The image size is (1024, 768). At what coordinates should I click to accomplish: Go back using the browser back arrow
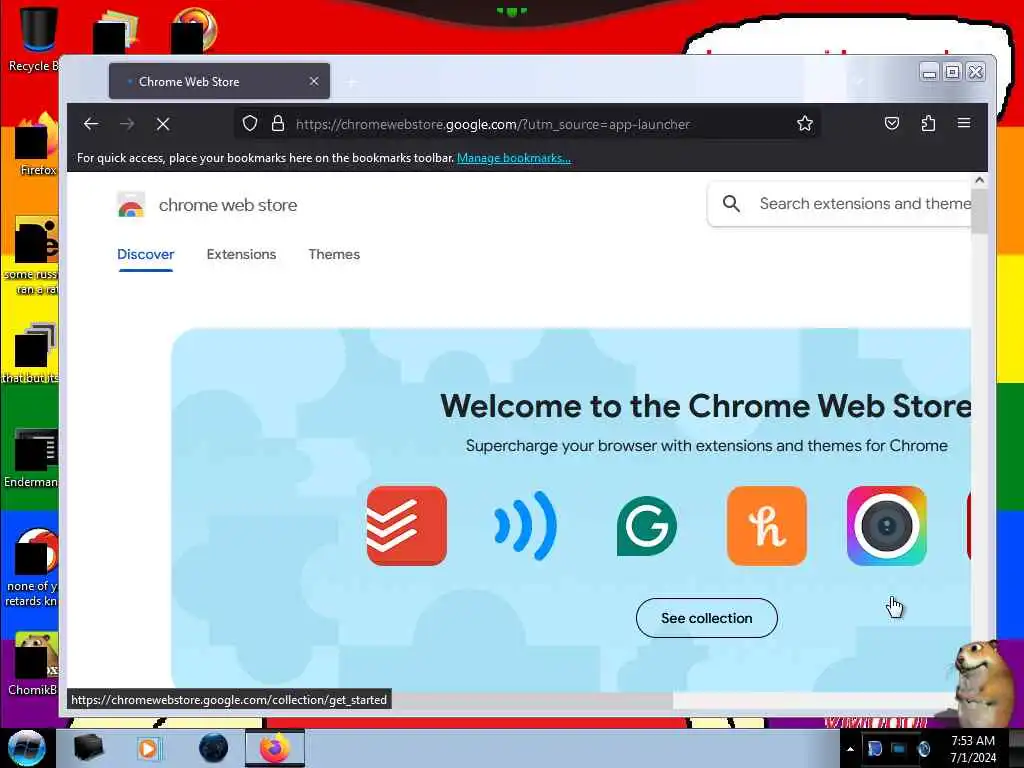91,124
